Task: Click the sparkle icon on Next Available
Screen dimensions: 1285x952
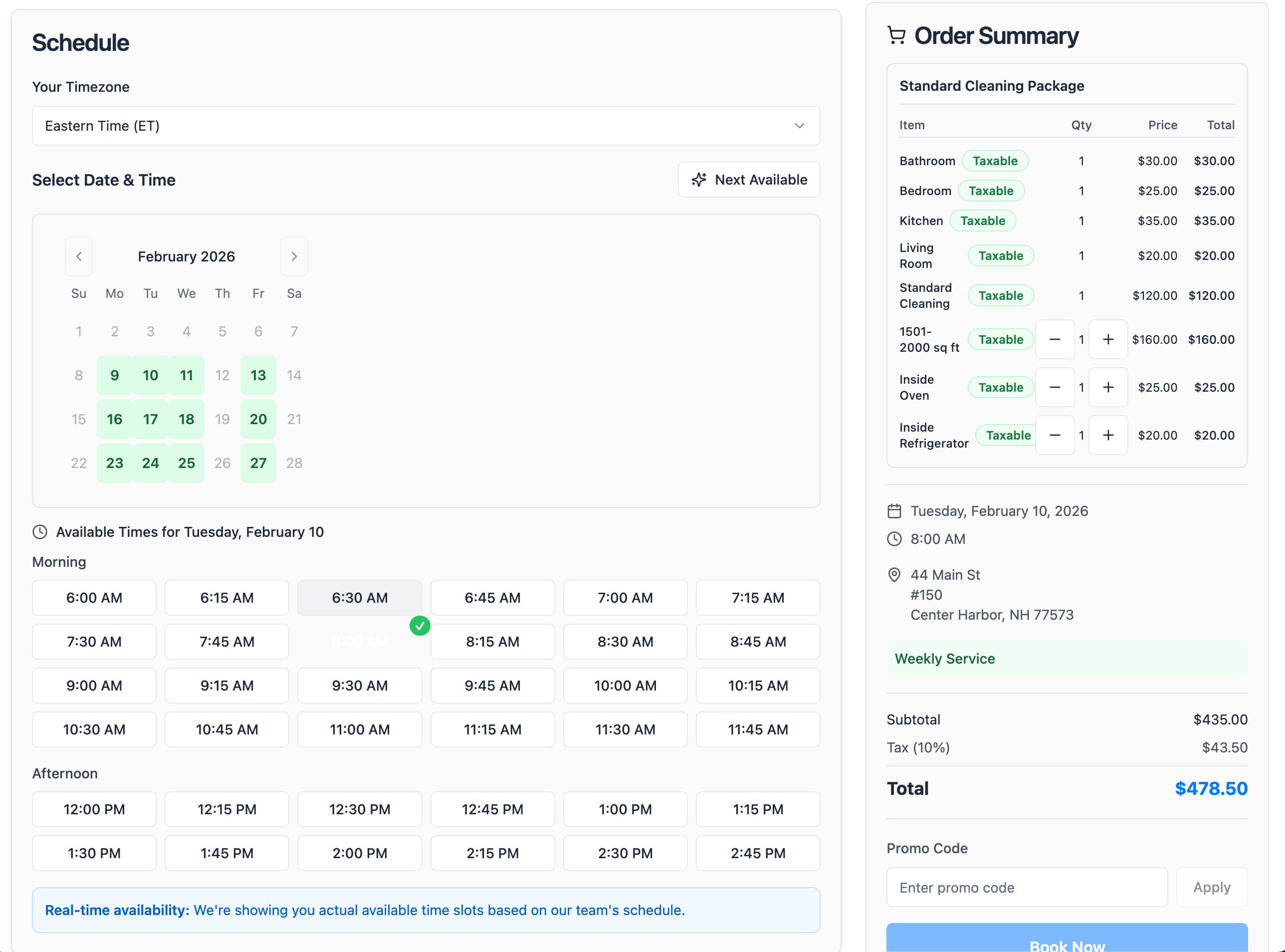Action: pos(699,180)
